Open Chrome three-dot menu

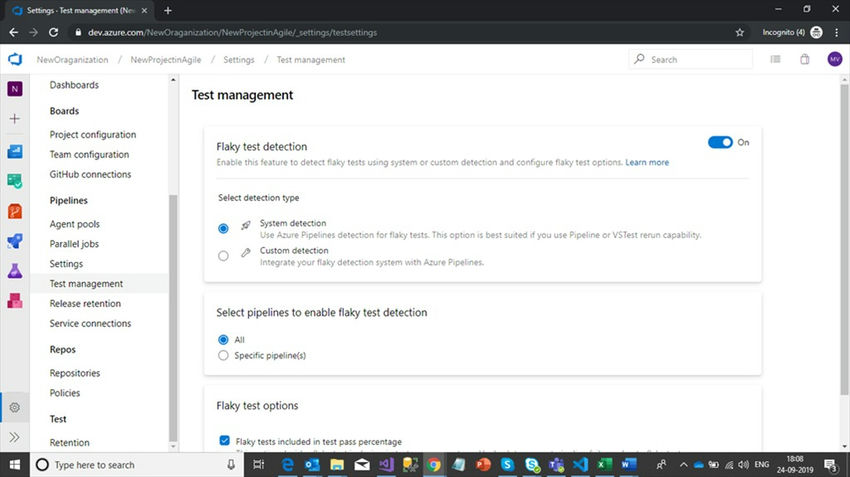(836, 33)
